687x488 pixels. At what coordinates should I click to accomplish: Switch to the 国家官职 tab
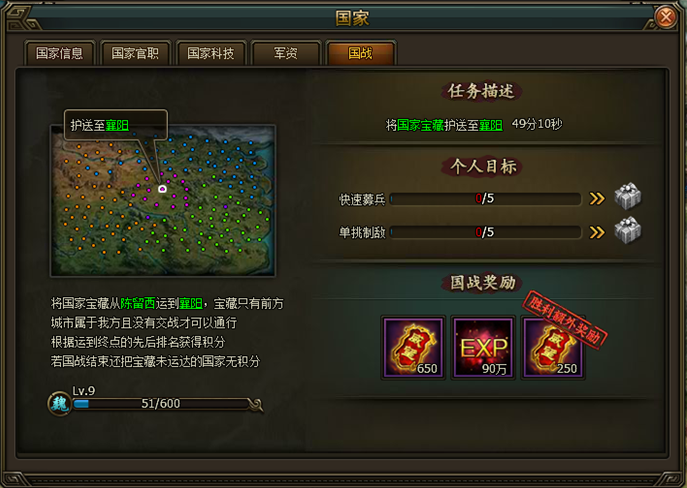pyautogui.click(x=135, y=53)
